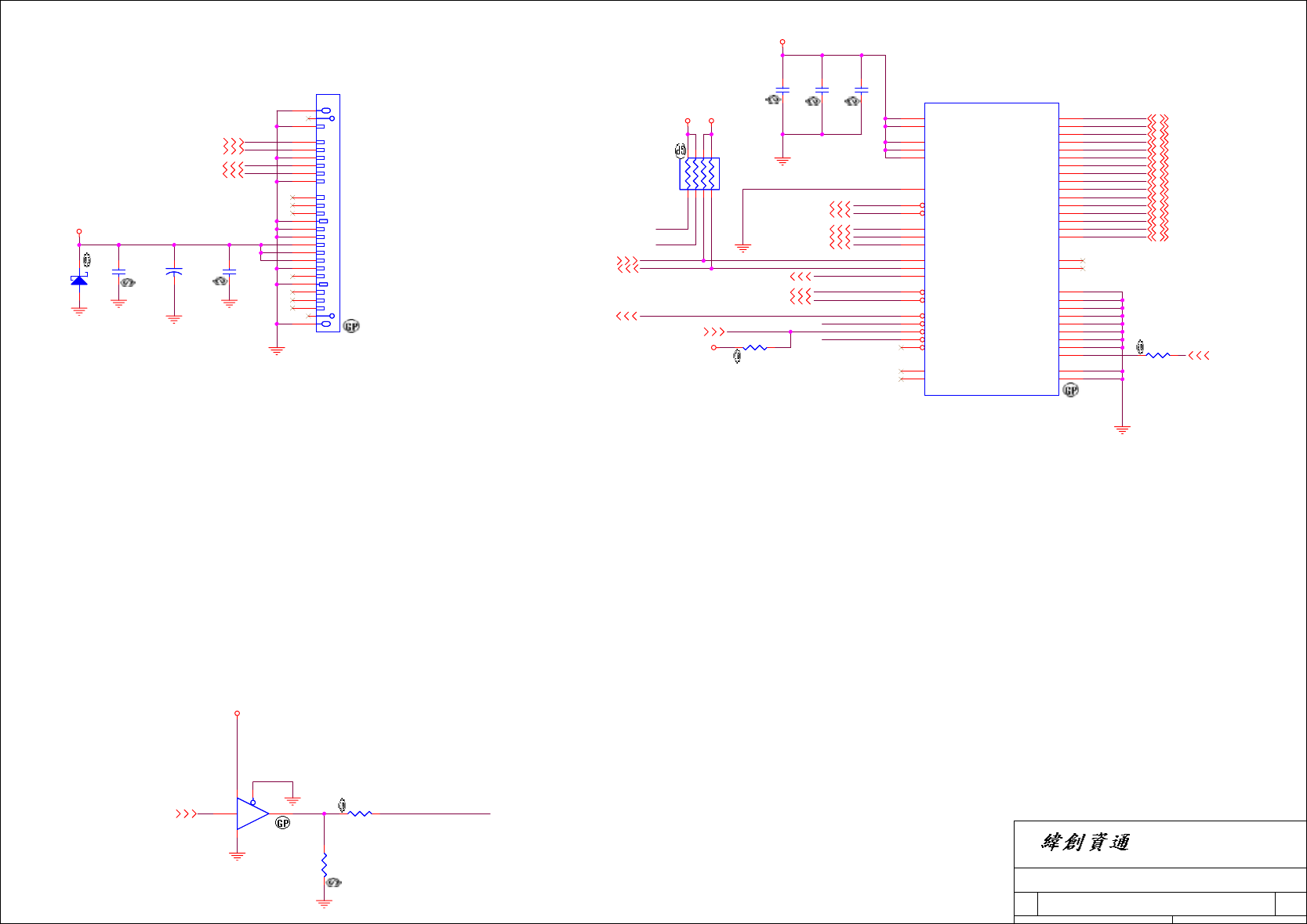
Task: Select the large blue IC rectangle on right
Action: [992, 249]
